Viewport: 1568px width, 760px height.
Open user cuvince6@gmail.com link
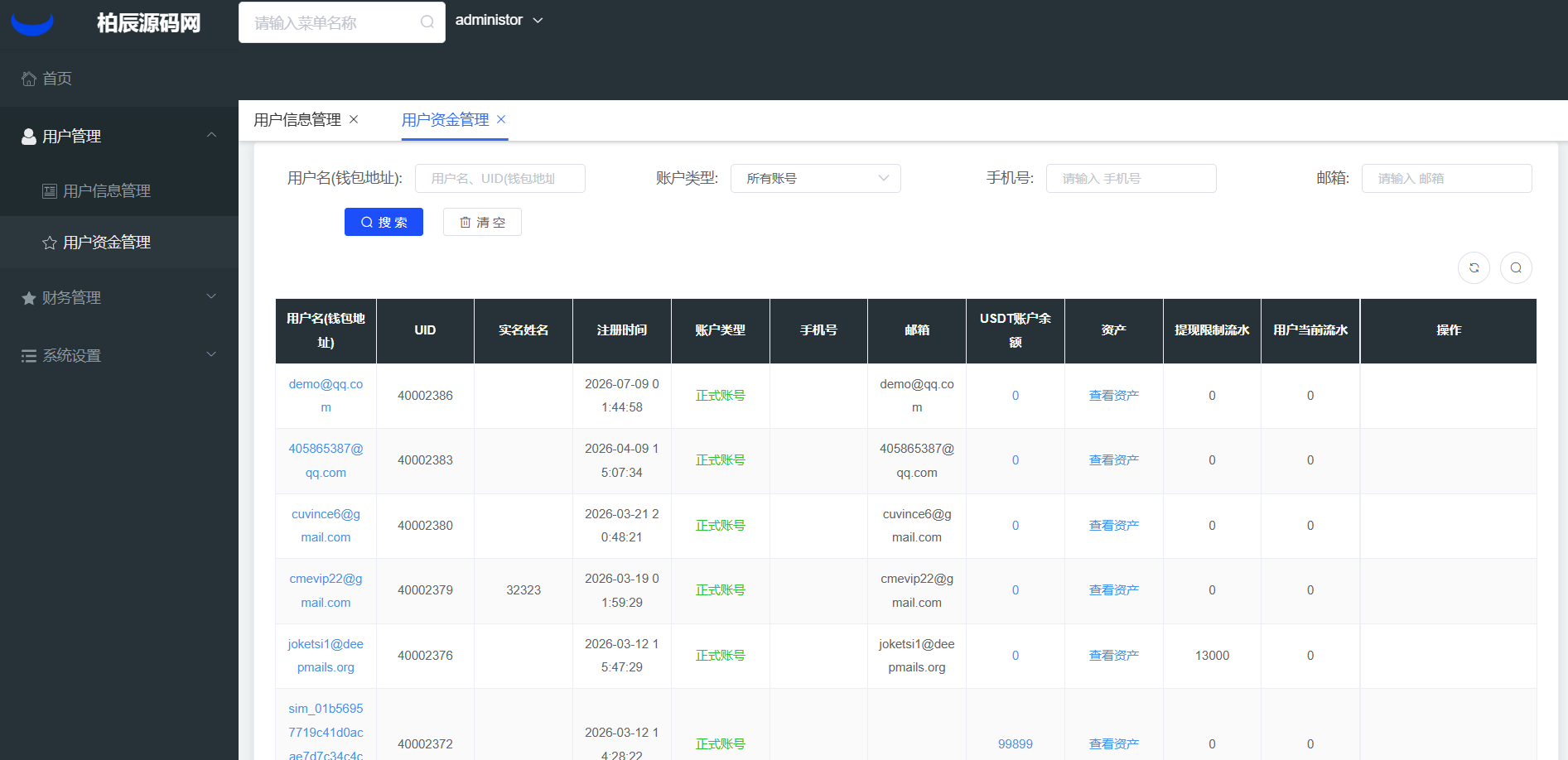[x=326, y=526]
